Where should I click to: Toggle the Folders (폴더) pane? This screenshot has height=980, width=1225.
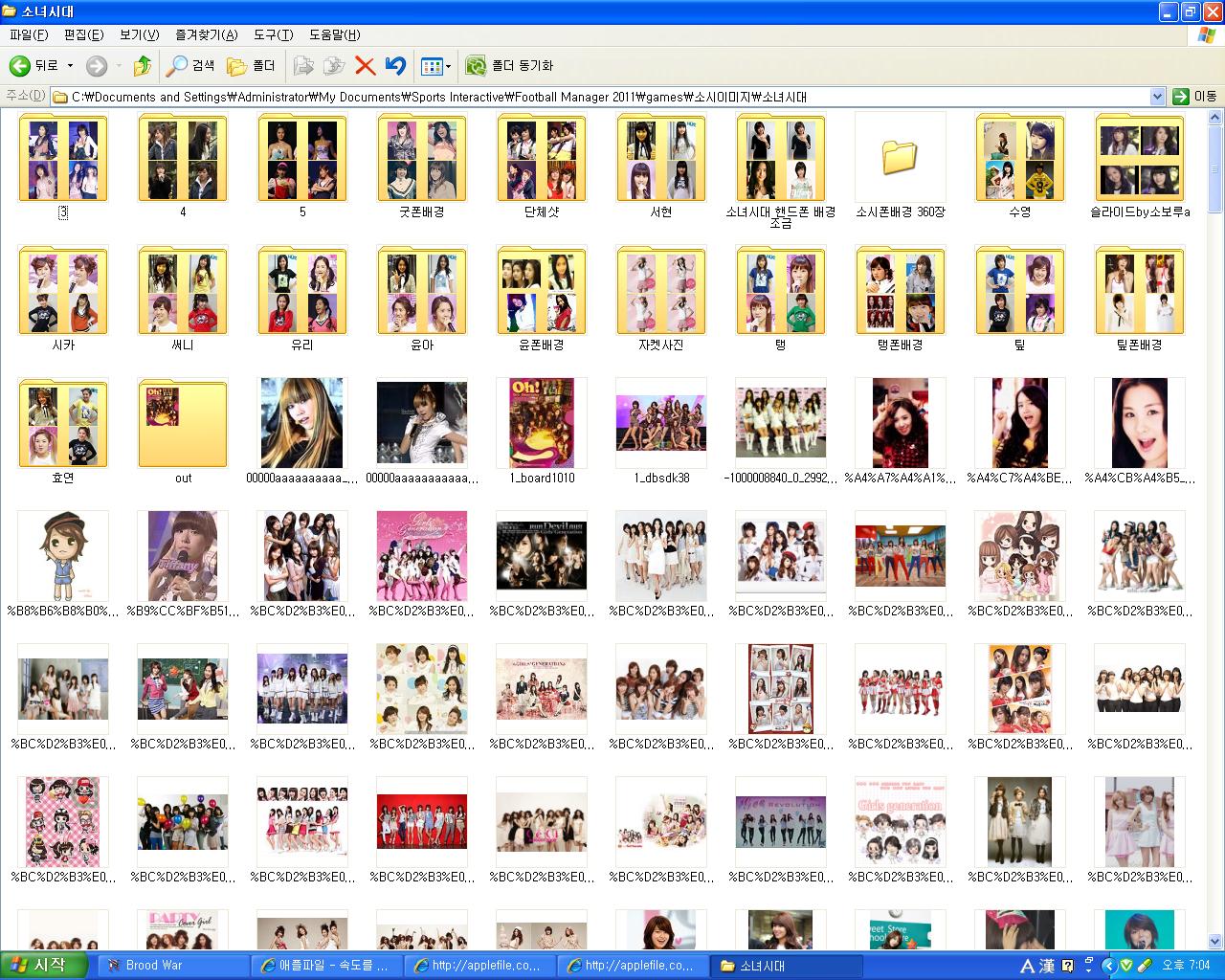[251, 66]
